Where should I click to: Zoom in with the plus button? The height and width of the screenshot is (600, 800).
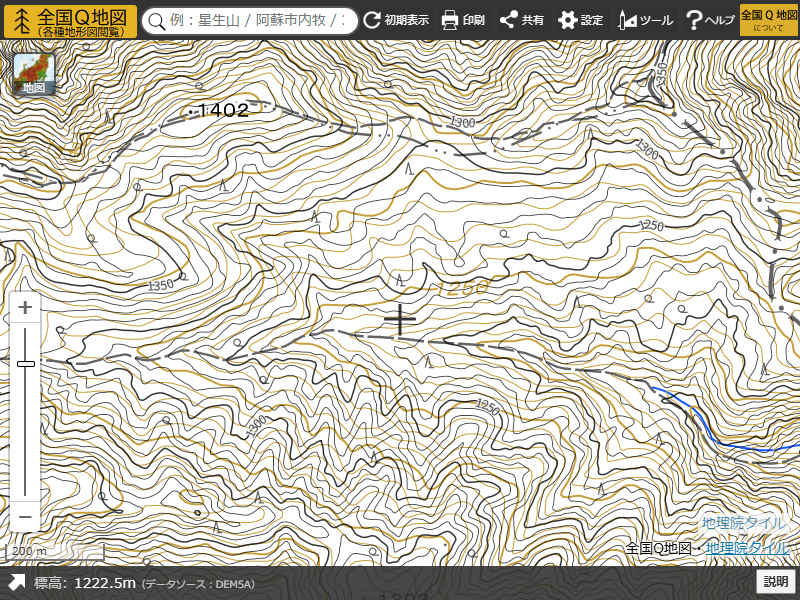[x=26, y=308]
